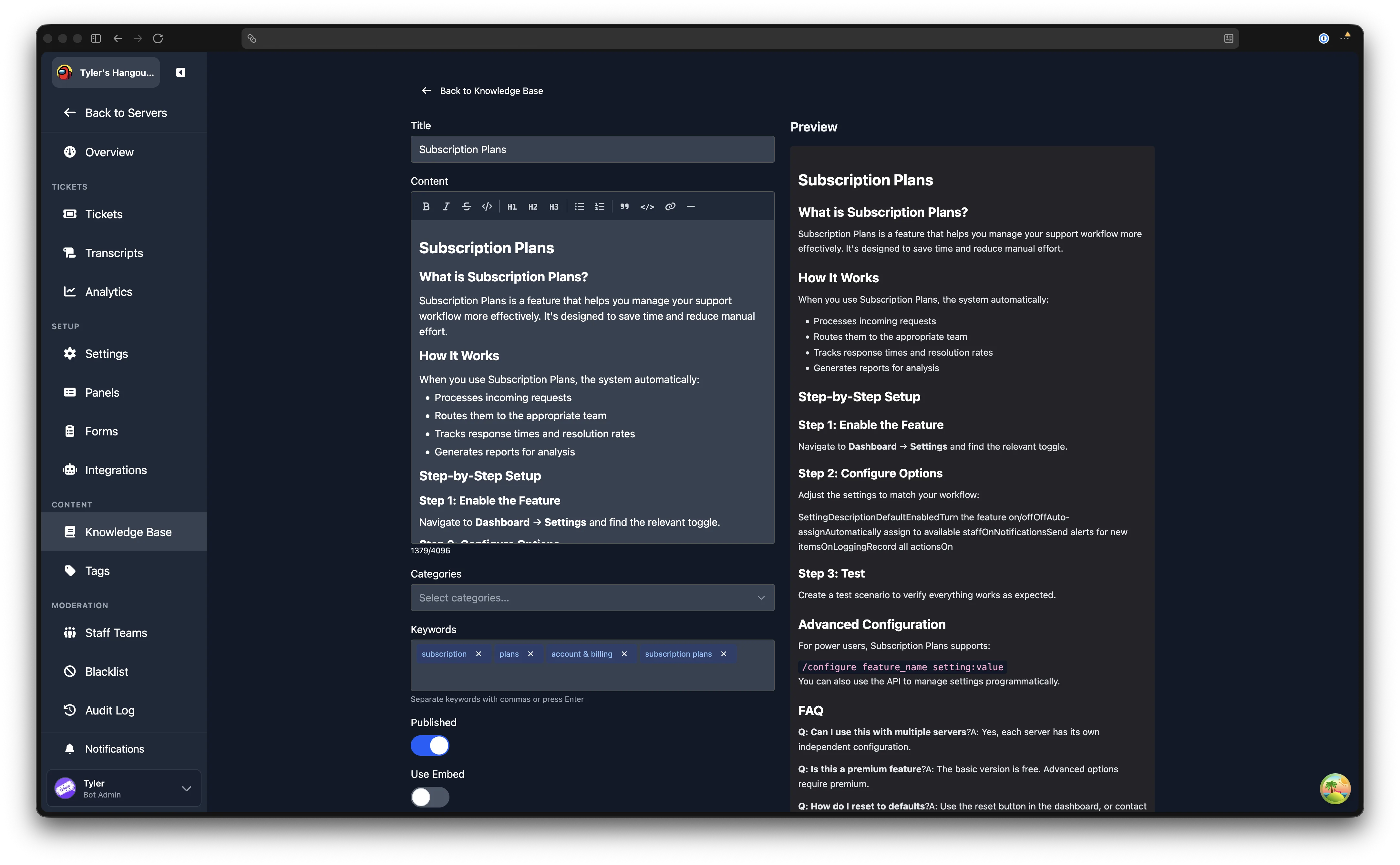Open the Select categories dropdown

coord(592,598)
